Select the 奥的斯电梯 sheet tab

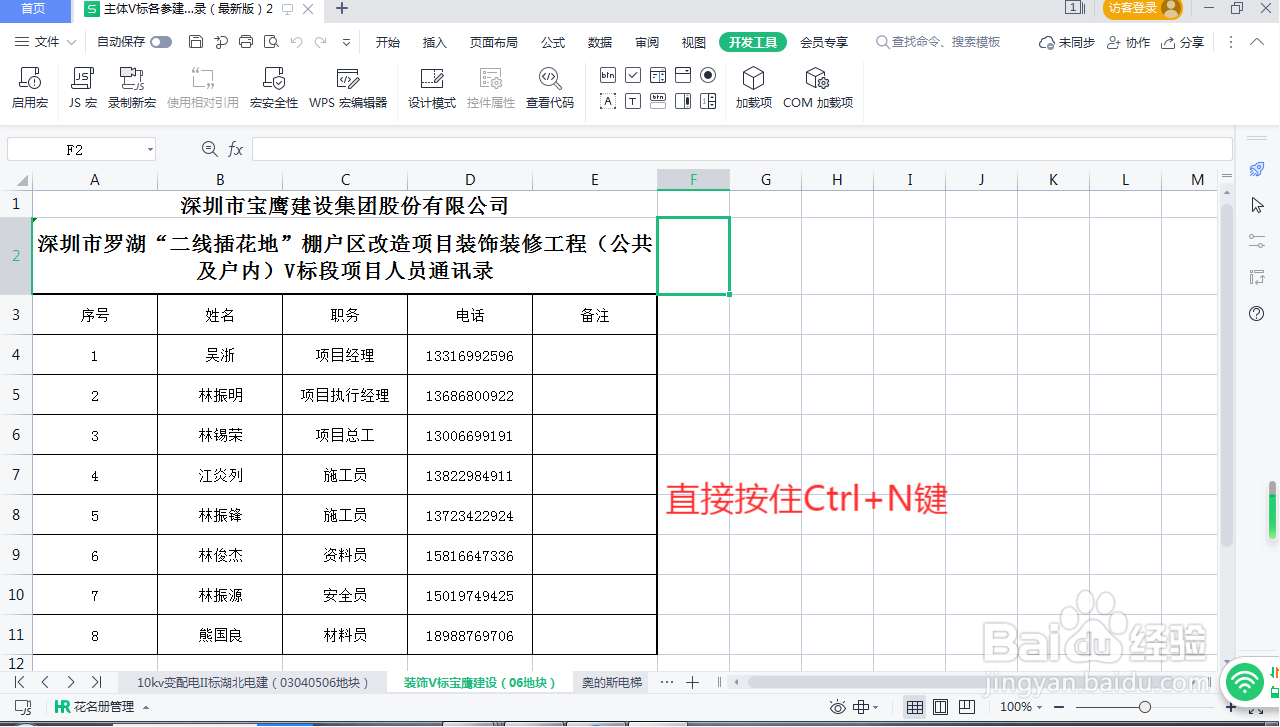pyautogui.click(x=609, y=682)
